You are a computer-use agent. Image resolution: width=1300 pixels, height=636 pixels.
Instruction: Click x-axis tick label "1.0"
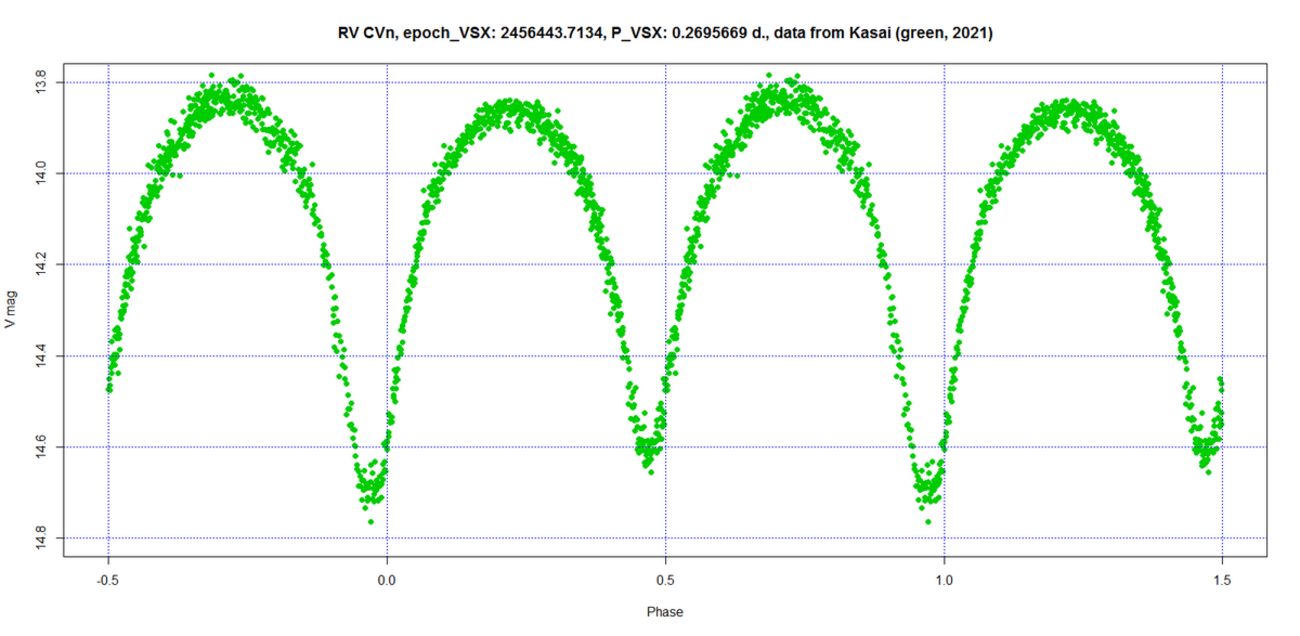pyautogui.click(x=944, y=580)
